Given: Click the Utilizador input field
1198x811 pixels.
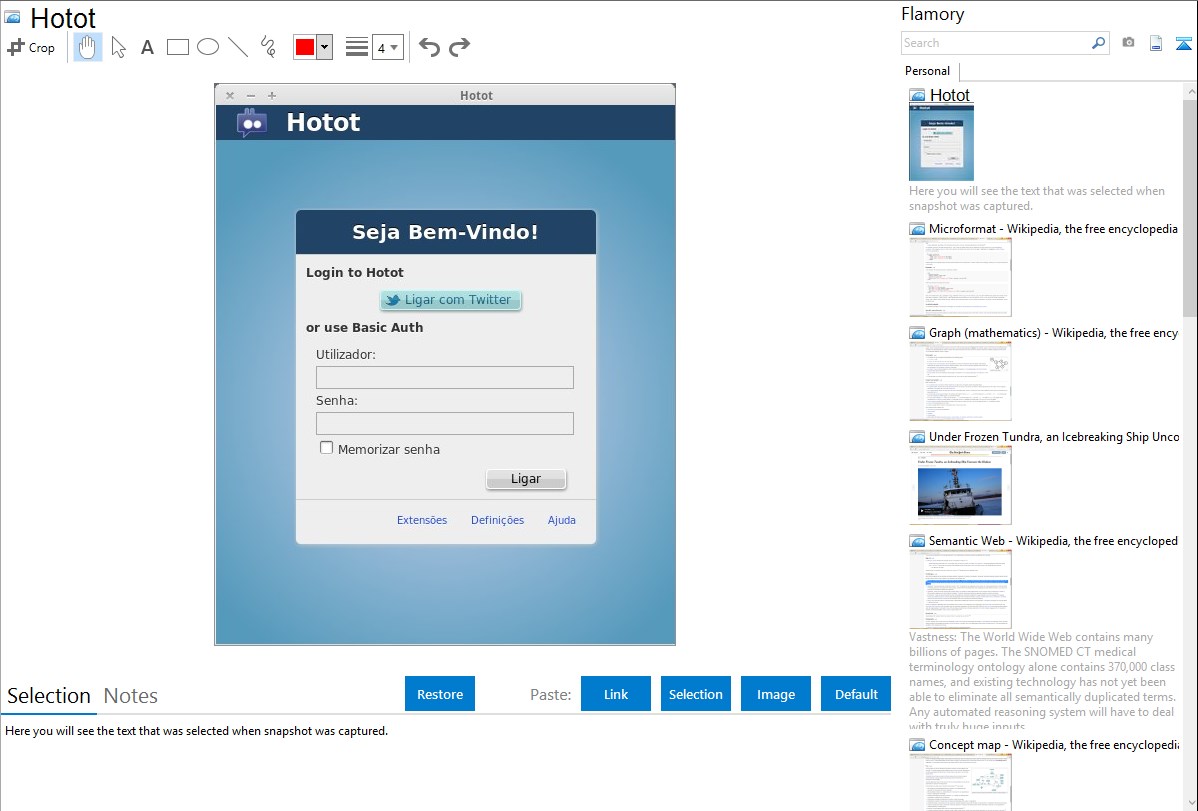Looking at the screenshot, I should coord(445,378).
